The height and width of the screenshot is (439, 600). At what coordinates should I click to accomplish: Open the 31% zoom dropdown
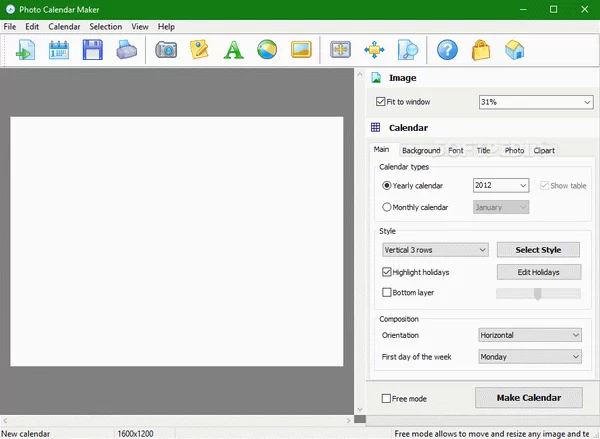pyautogui.click(x=536, y=102)
